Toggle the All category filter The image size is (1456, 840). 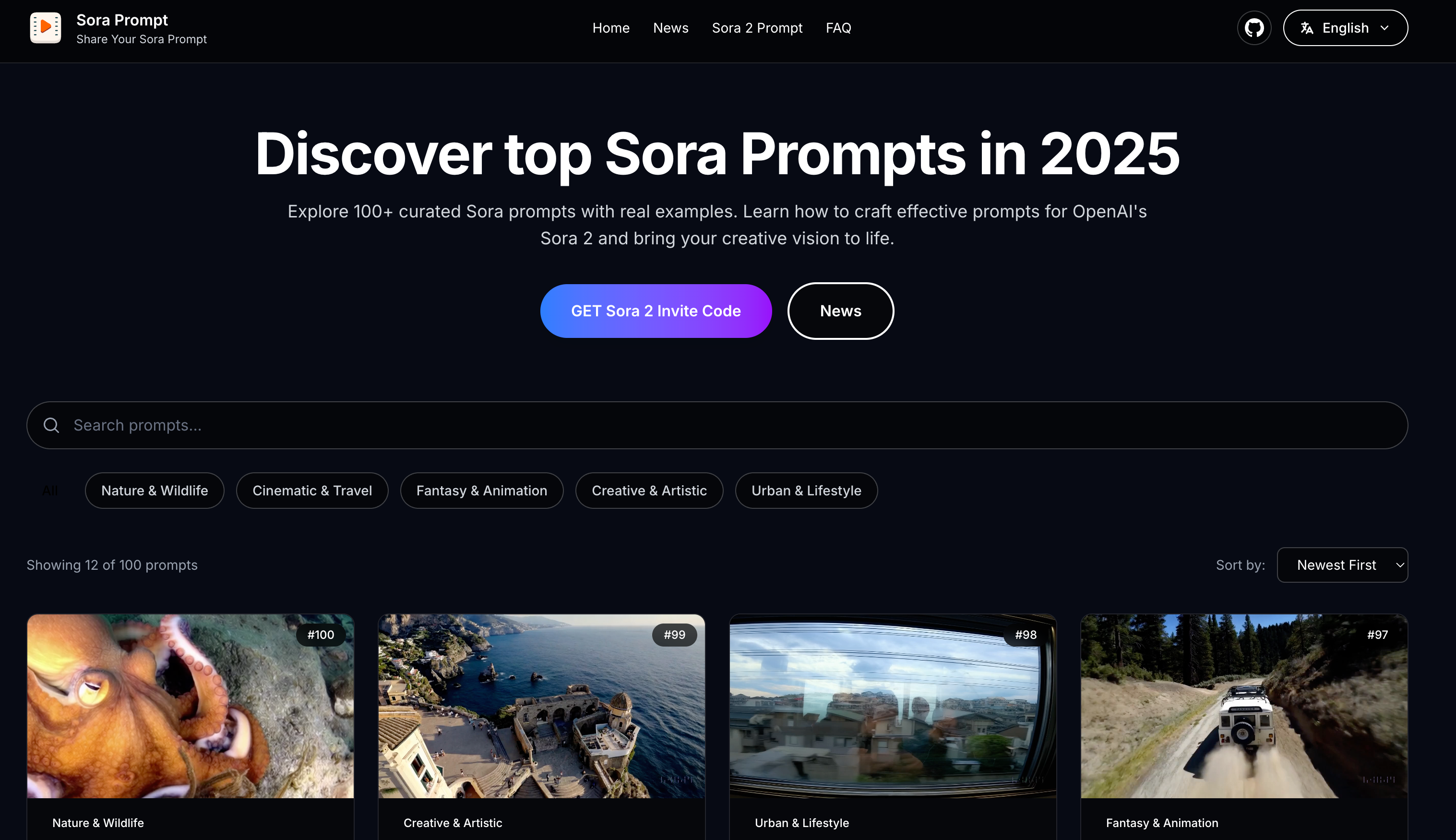(x=50, y=491)
